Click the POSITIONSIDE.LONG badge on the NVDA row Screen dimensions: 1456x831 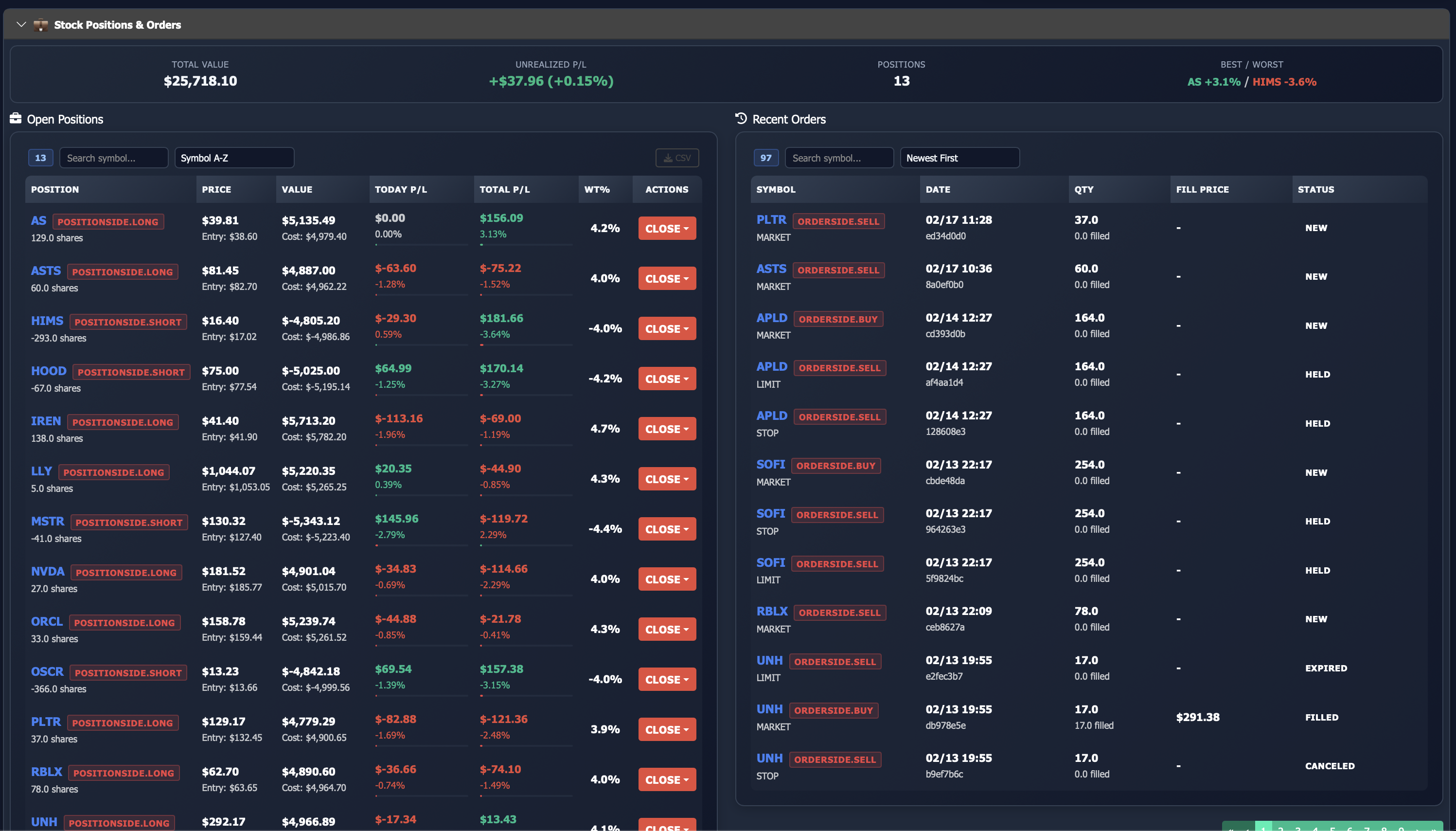[126, 573]
